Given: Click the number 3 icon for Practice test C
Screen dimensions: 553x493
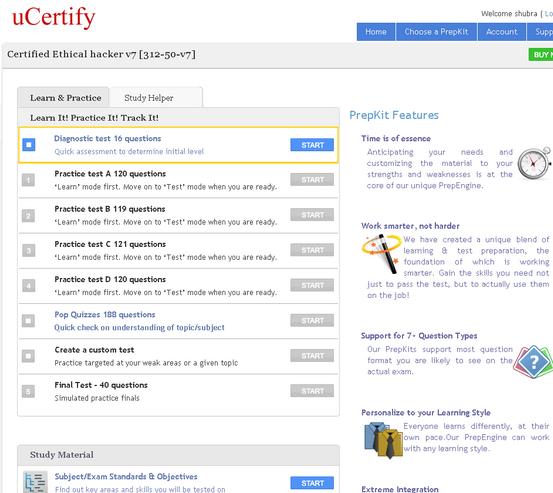Looking at the screenshot, I should click(28, 250).
